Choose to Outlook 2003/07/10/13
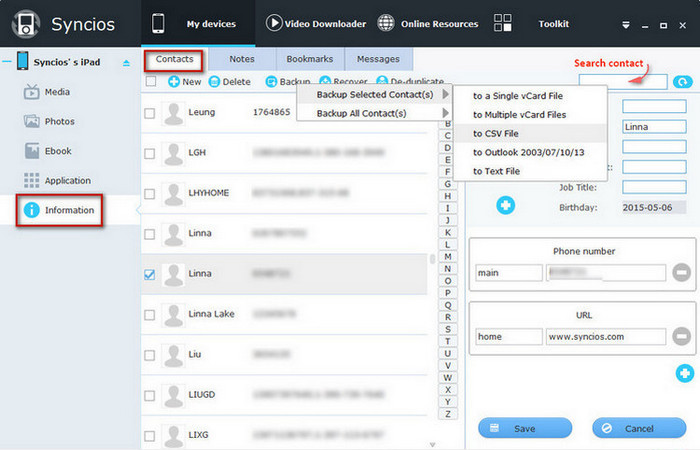The image size is (700, 450). pyautogui.click(x=530, y=152)
